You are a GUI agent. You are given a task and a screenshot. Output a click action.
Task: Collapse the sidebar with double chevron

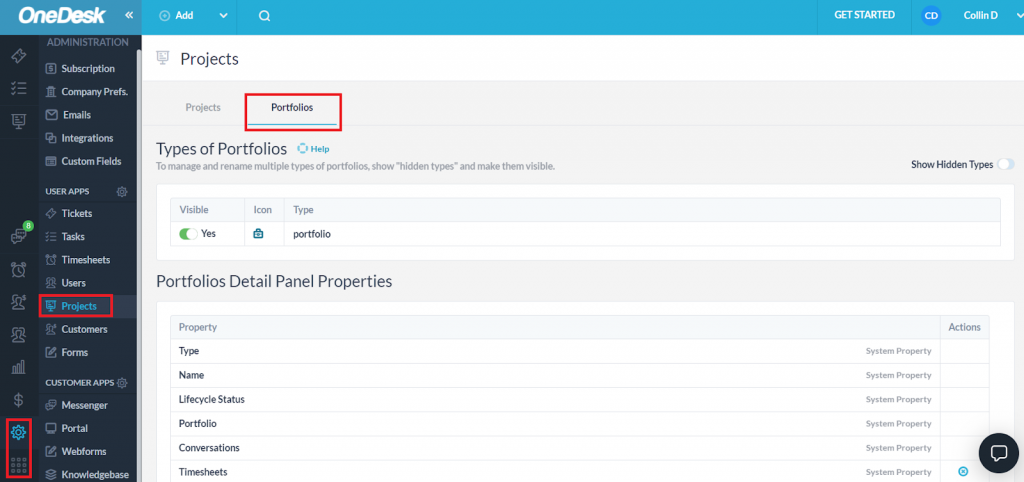tap(129, 16)
